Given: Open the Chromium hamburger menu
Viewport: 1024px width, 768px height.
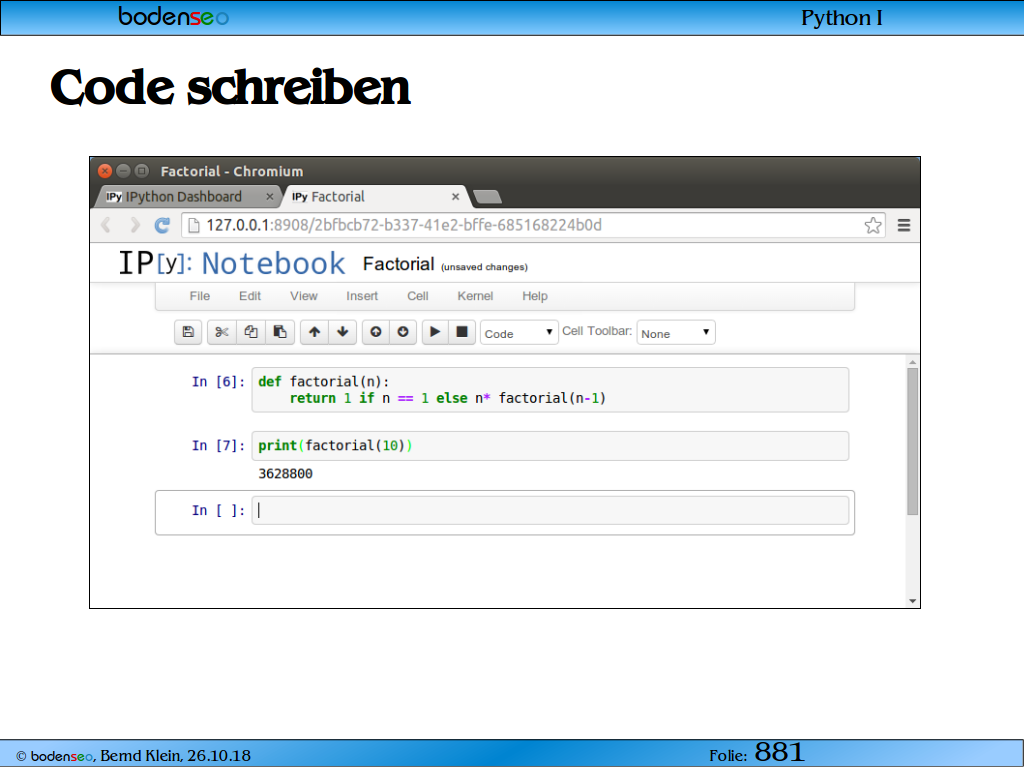Looking at the screenshot, I should [x=904, y=225].
